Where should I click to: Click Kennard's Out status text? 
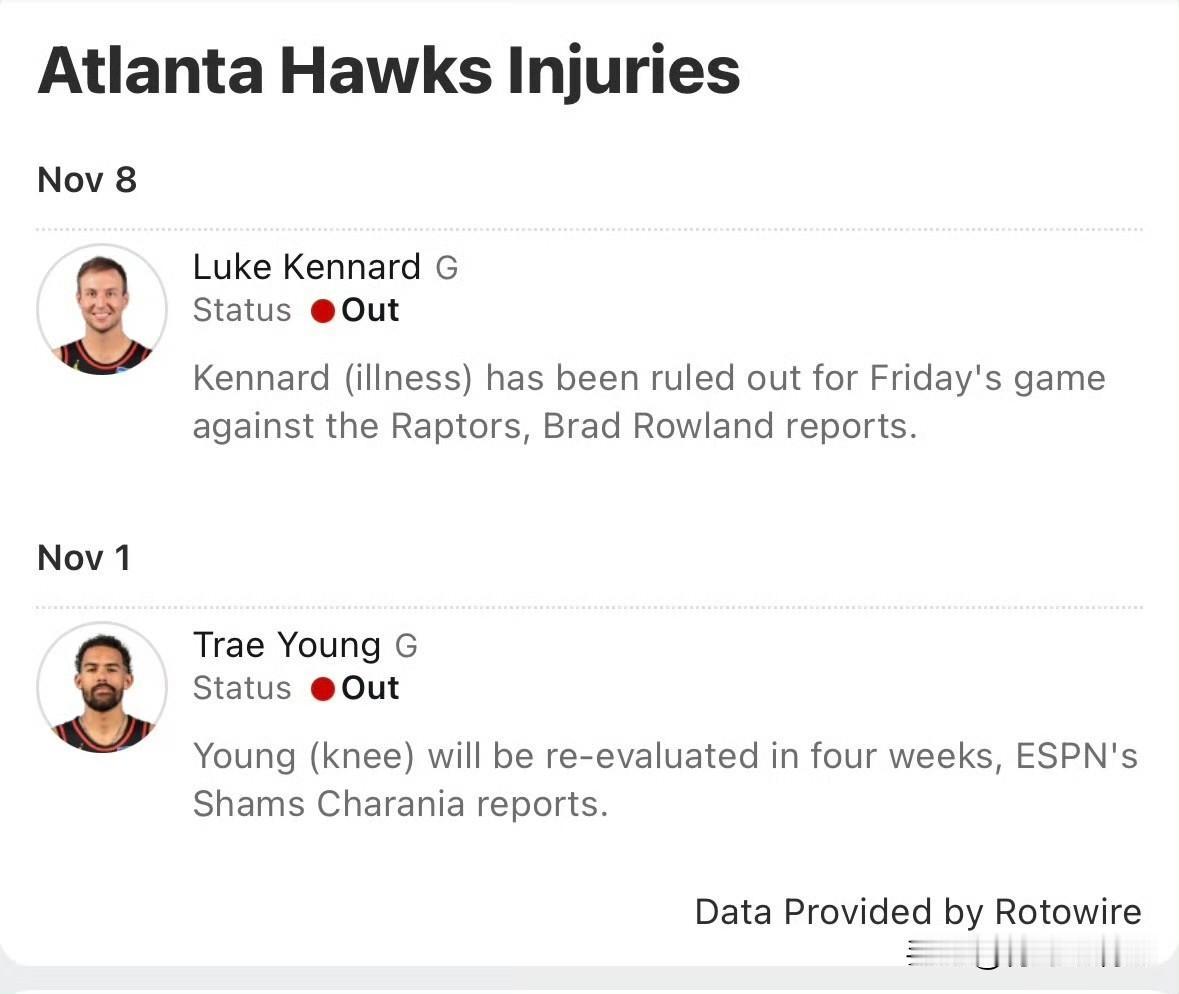point(370,311)
